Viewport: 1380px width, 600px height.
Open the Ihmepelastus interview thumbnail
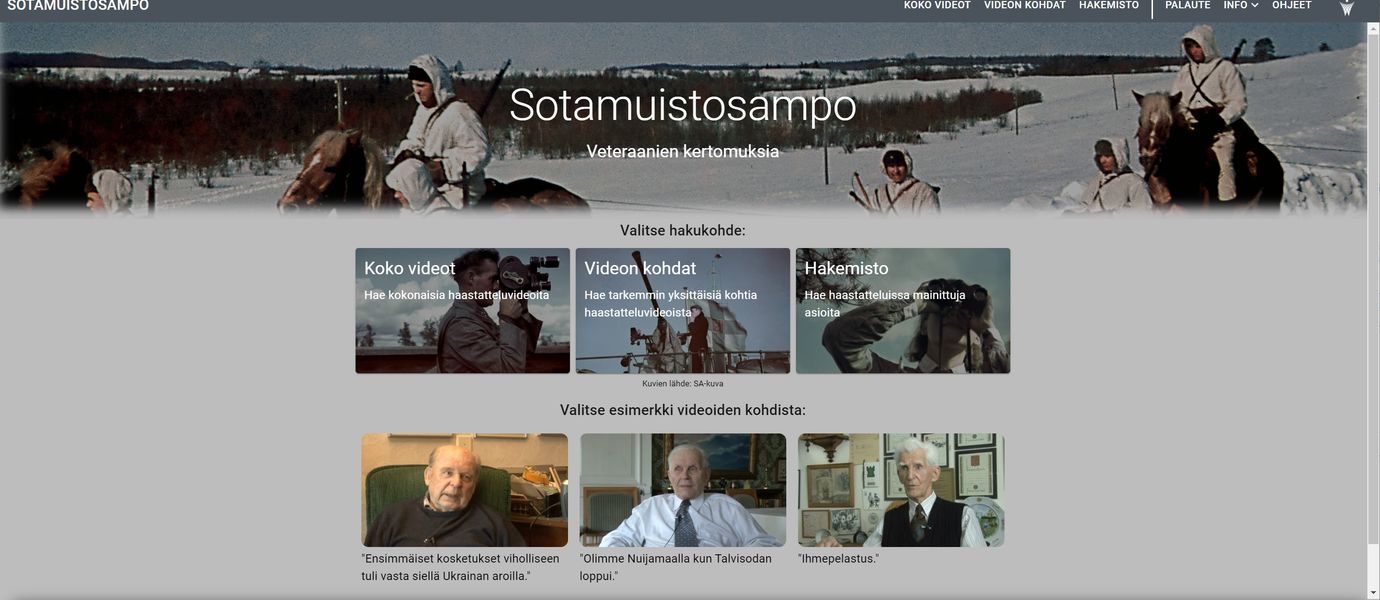(901, 490)
